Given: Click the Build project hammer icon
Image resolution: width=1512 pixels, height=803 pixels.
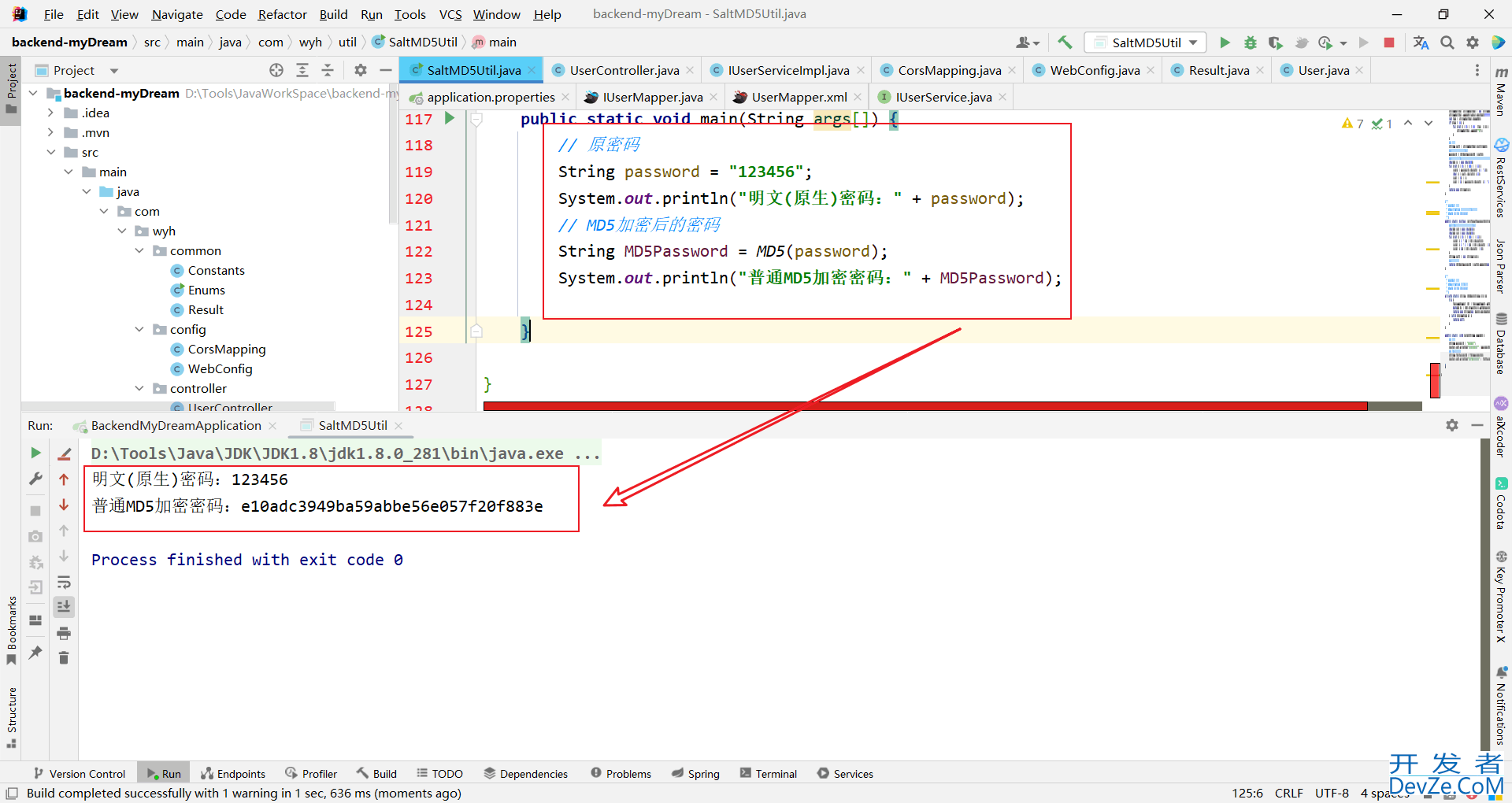Looking at the screenshot, I should coord(1065,43).
